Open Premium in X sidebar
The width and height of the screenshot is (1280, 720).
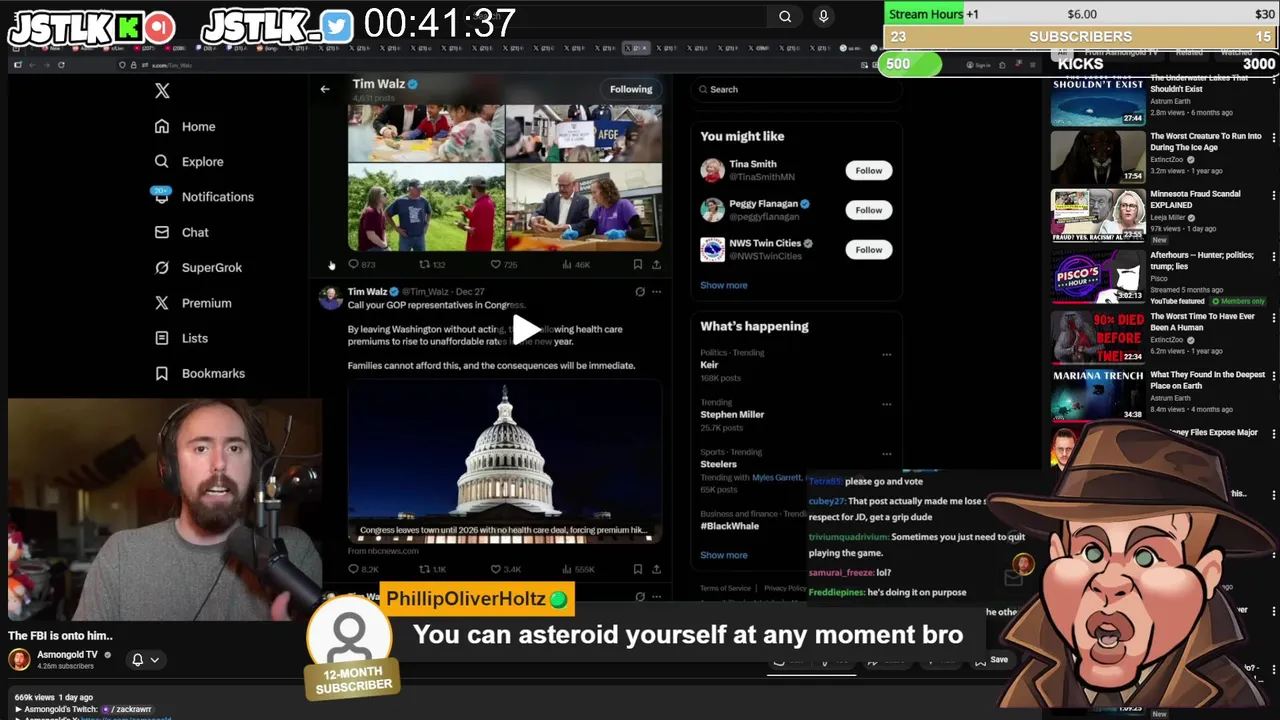(193, 303)
